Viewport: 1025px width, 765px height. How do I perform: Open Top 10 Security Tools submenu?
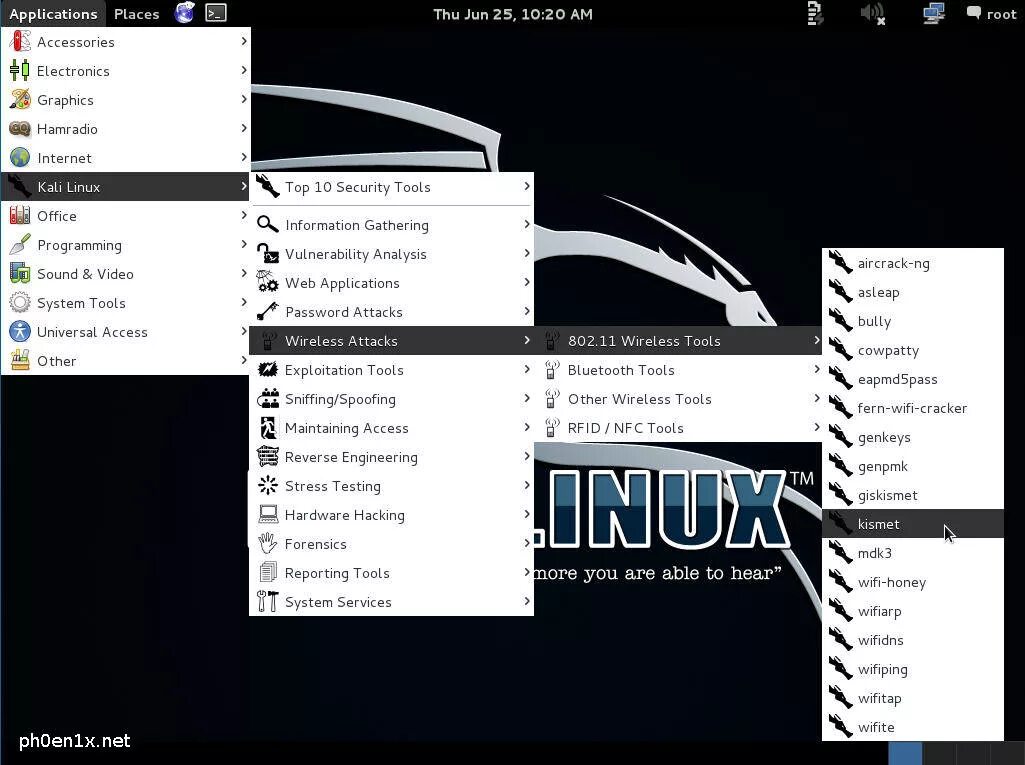[x=392, y=187]
